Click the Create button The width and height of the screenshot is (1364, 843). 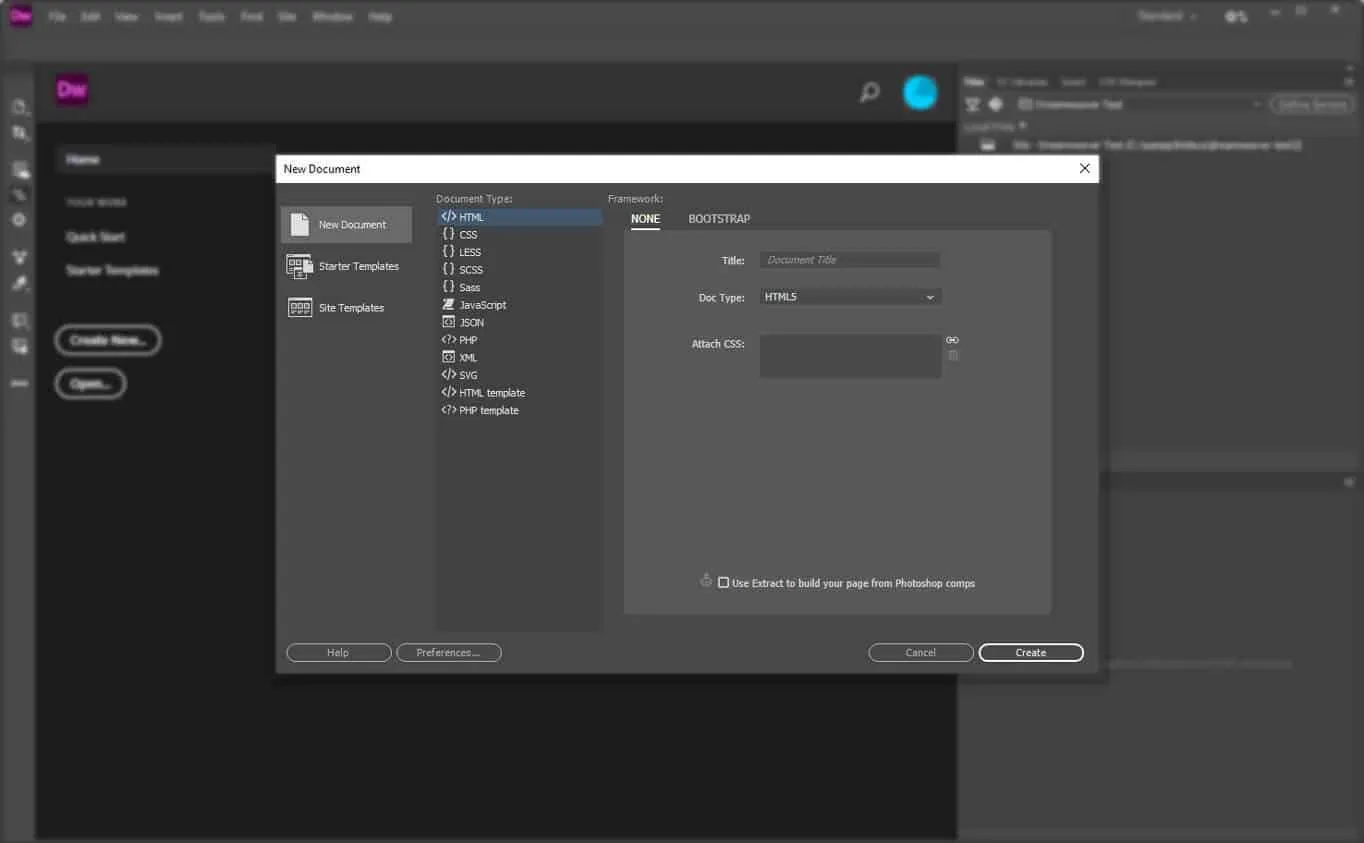pyautogui.click(x=1030, y=653)
